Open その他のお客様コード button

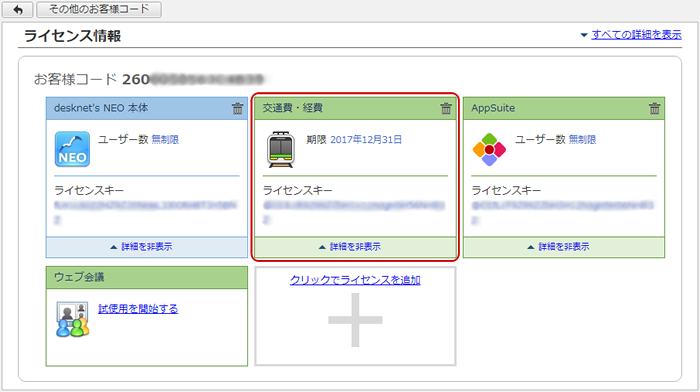tap(99, 9)
